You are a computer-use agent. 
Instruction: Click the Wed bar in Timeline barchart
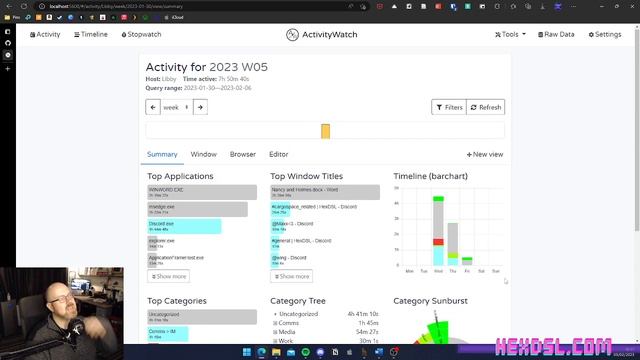pos(438,231)
